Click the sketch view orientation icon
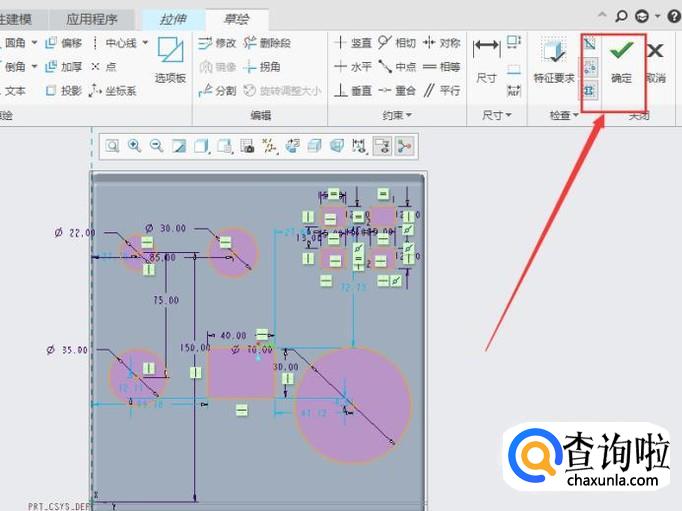The image size is (682, 511). coord(292,146)
